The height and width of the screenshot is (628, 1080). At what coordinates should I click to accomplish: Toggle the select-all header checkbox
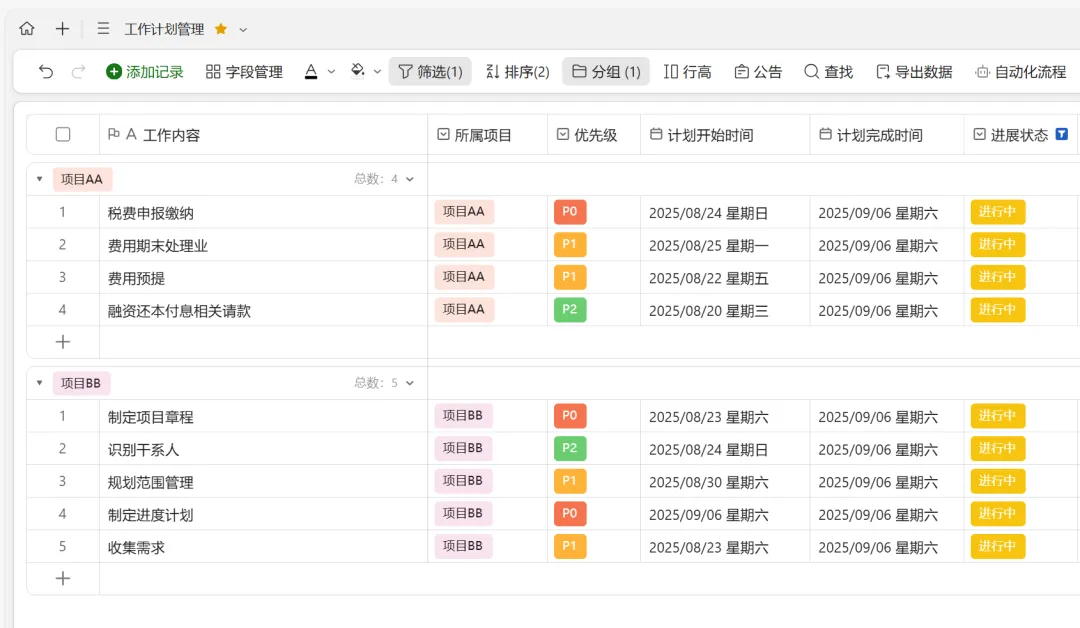coord(63,135)
